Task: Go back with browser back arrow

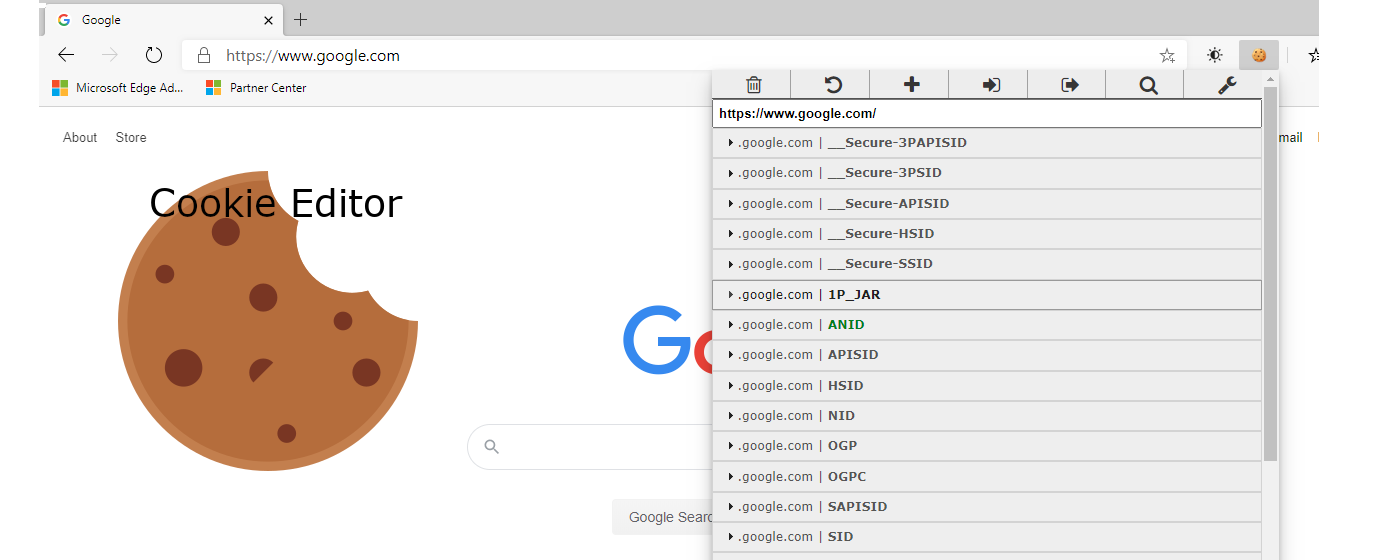Action: coord(66,55)
